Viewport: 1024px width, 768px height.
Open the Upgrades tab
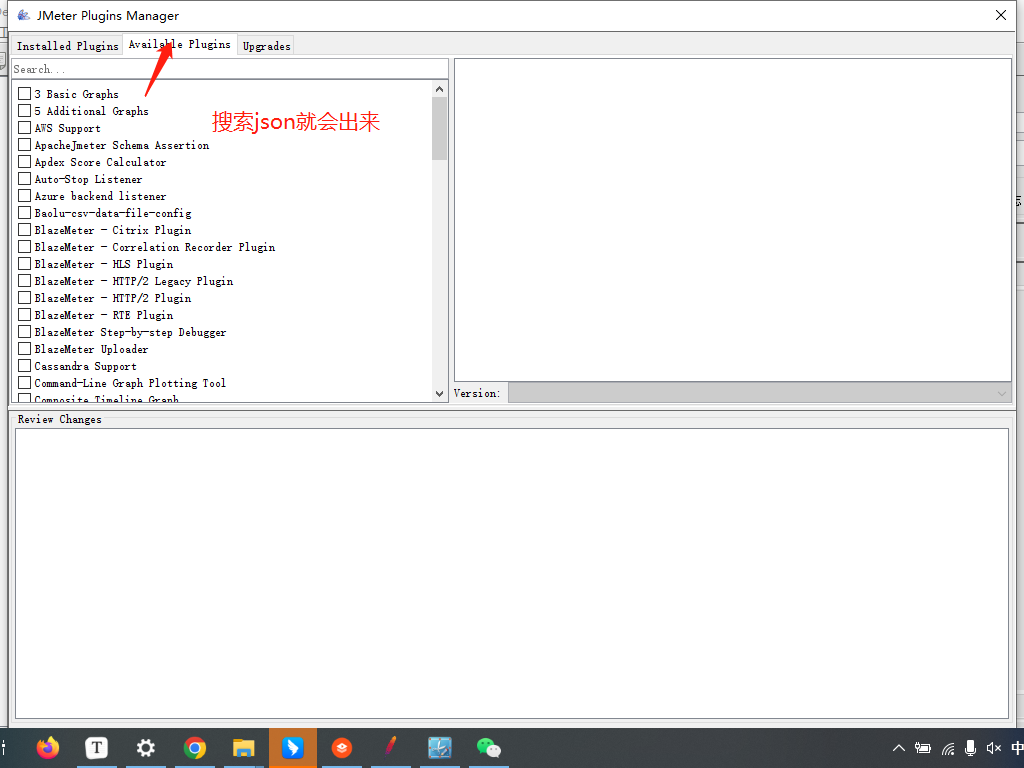point(266,46)
